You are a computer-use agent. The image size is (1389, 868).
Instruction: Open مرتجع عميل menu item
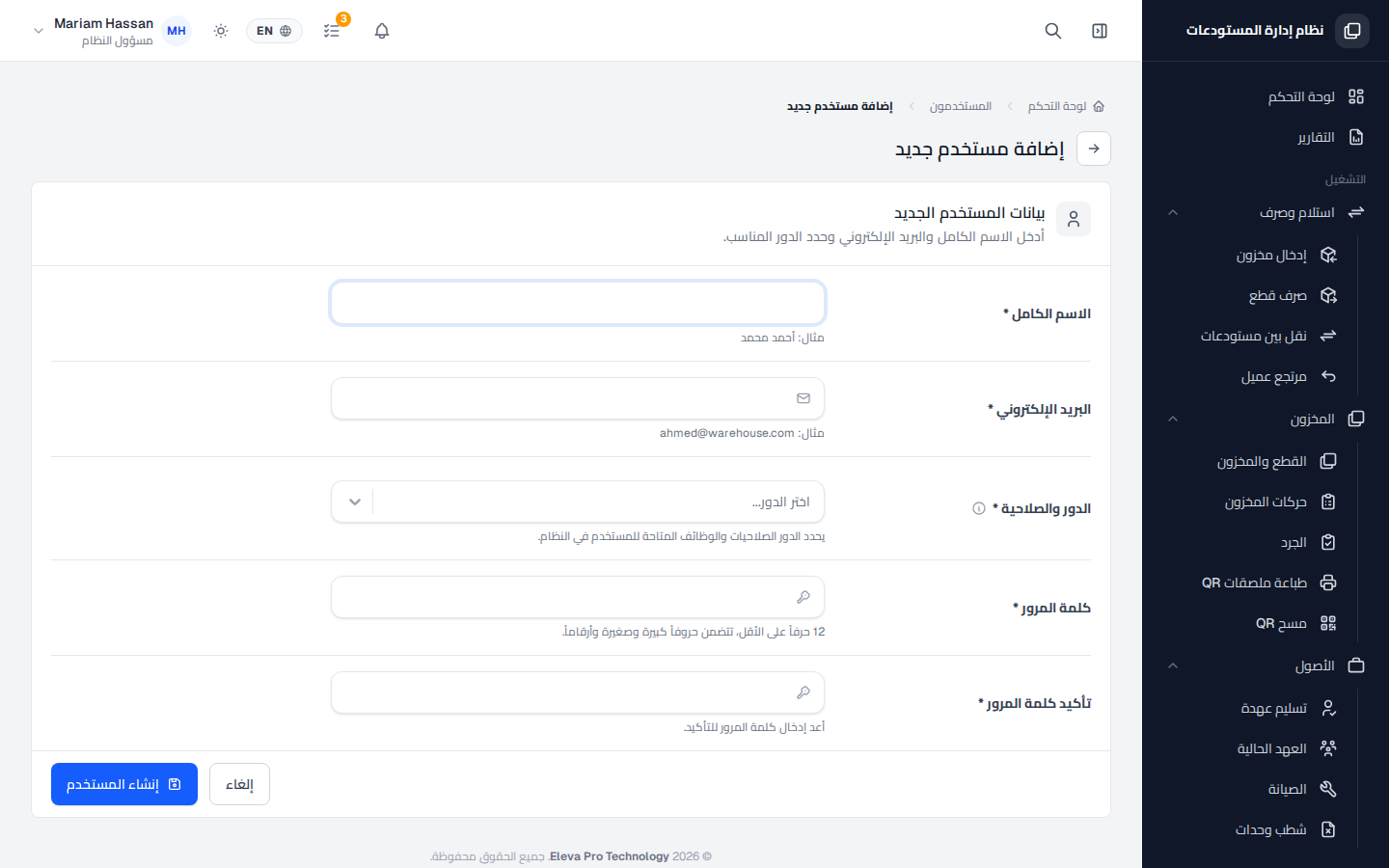[1273, 376]
